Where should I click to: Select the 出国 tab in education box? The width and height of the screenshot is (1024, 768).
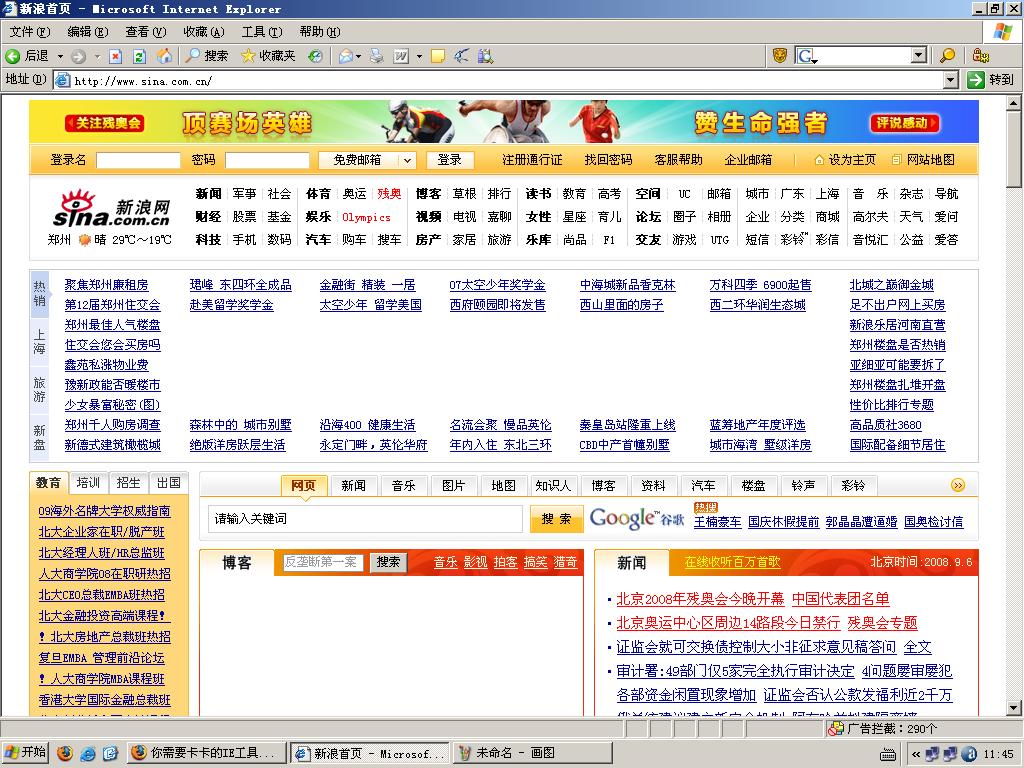168,483
